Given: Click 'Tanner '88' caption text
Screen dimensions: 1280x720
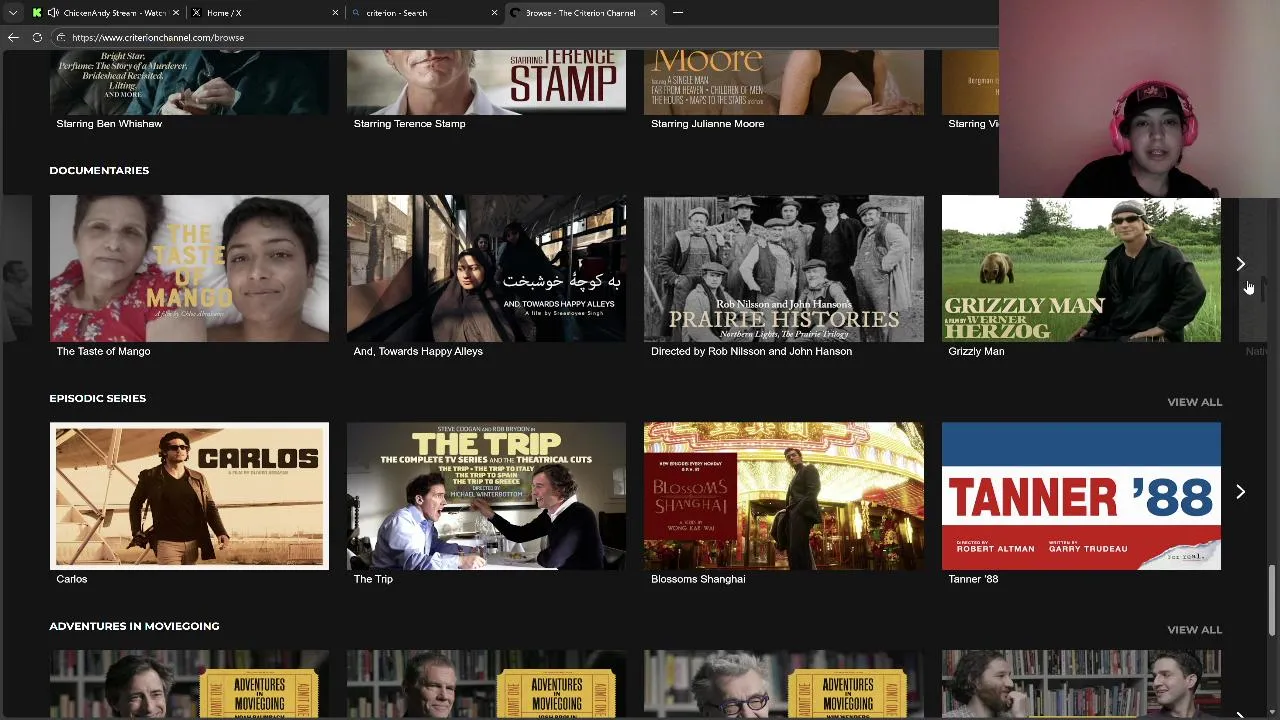Looking at the screenshot, I should [x=973, y=579].
